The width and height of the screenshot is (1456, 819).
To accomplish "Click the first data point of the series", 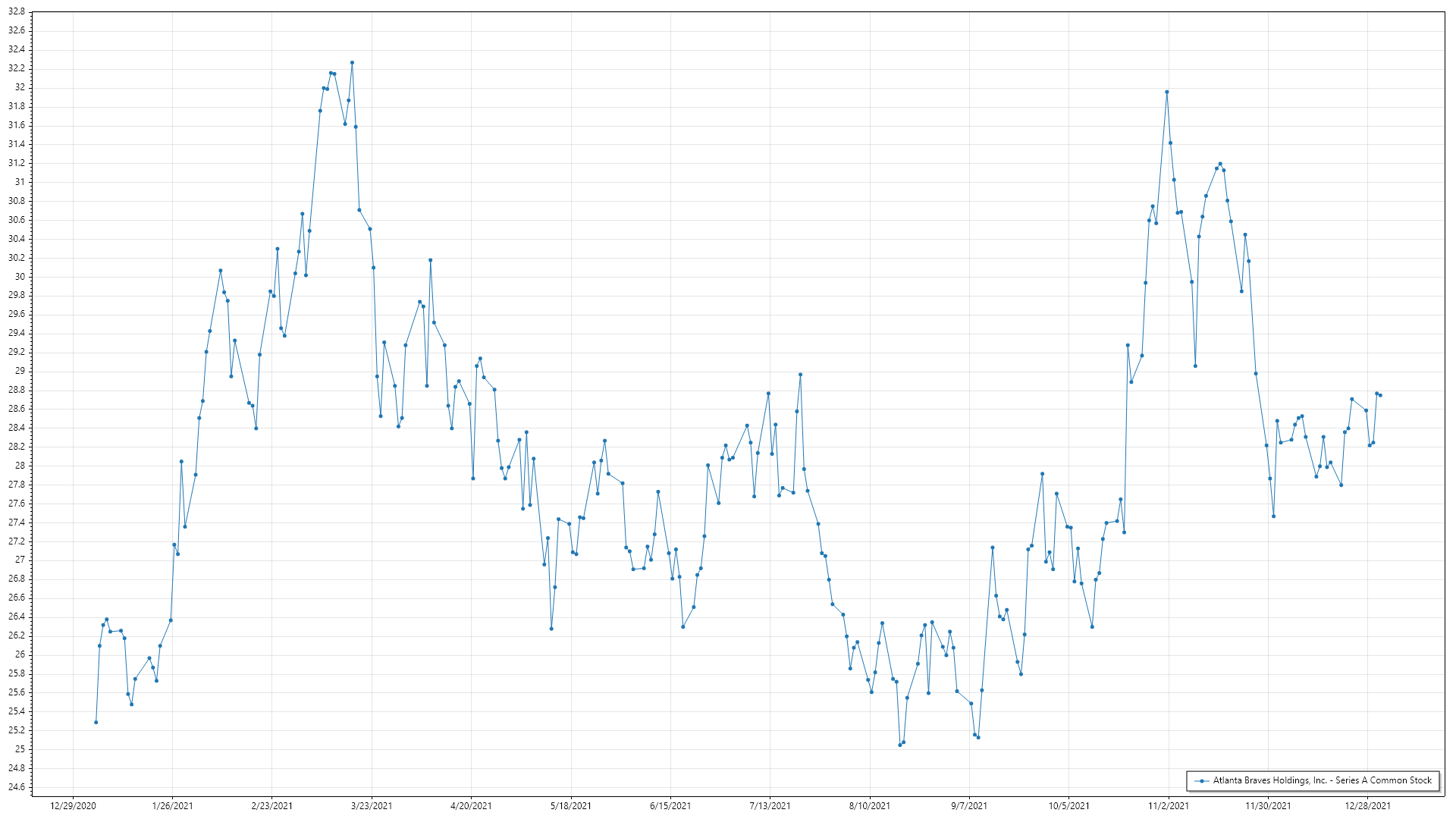I will pyautogui.click(x=96, y=722).
